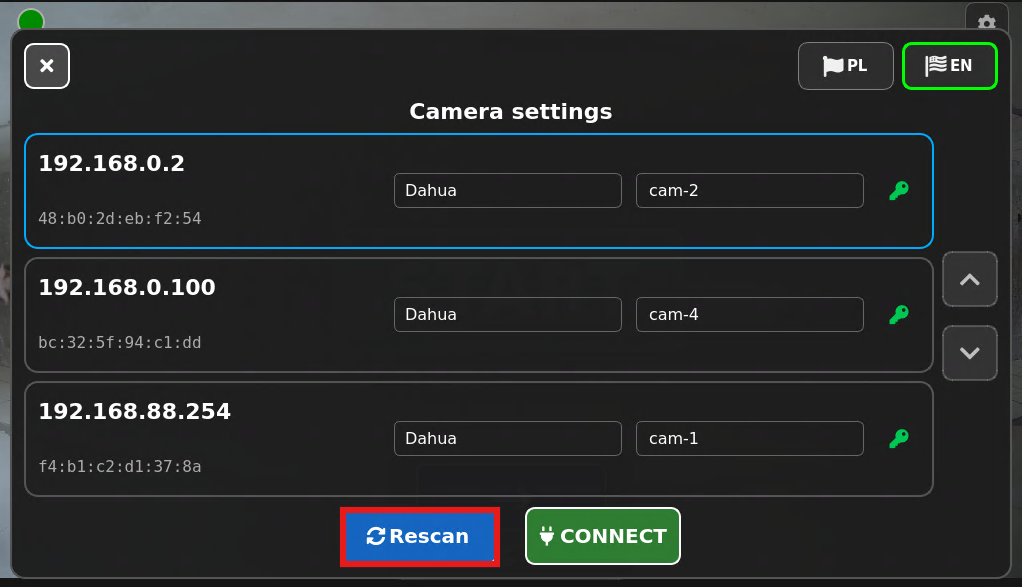This screenshot has height=587, width=1022.
Task: Click the green status indicator circle
Action: [31, 20]
